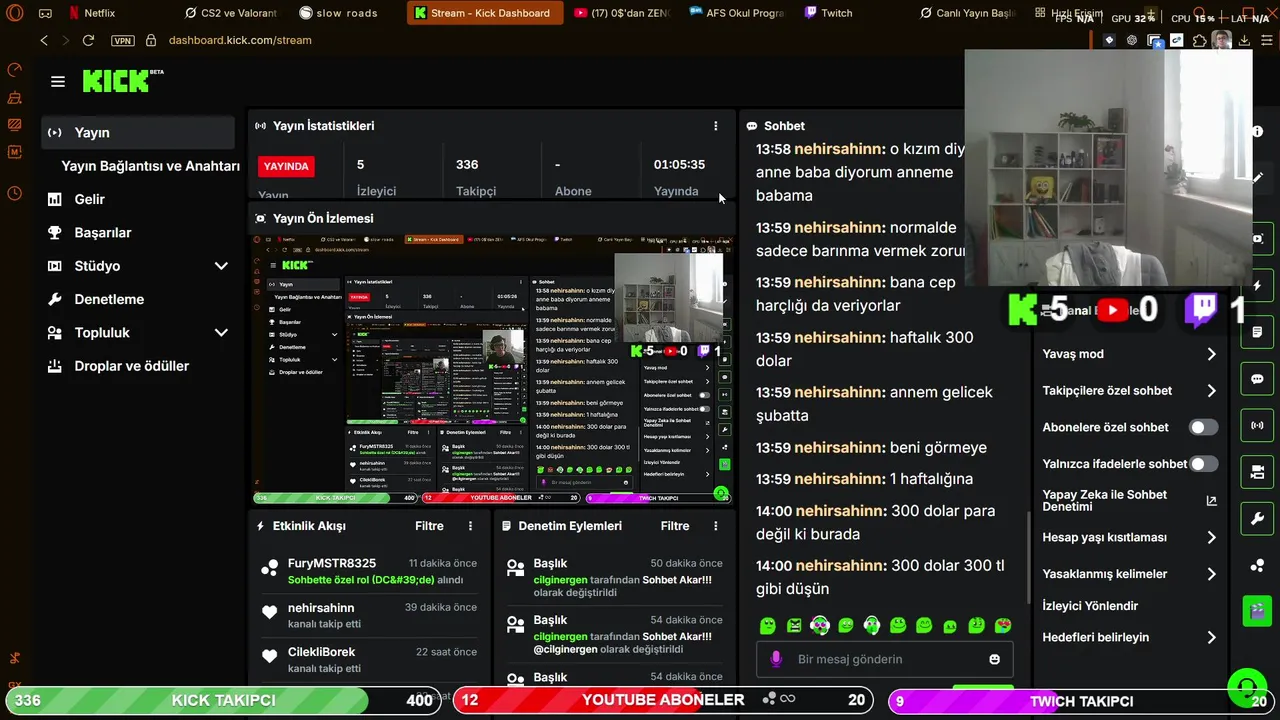Image resolution: width=1280 pixels, height=720 pixels.
Task: Open Yayın İstatistikleri three-dot options
Action: pos(715,126)
